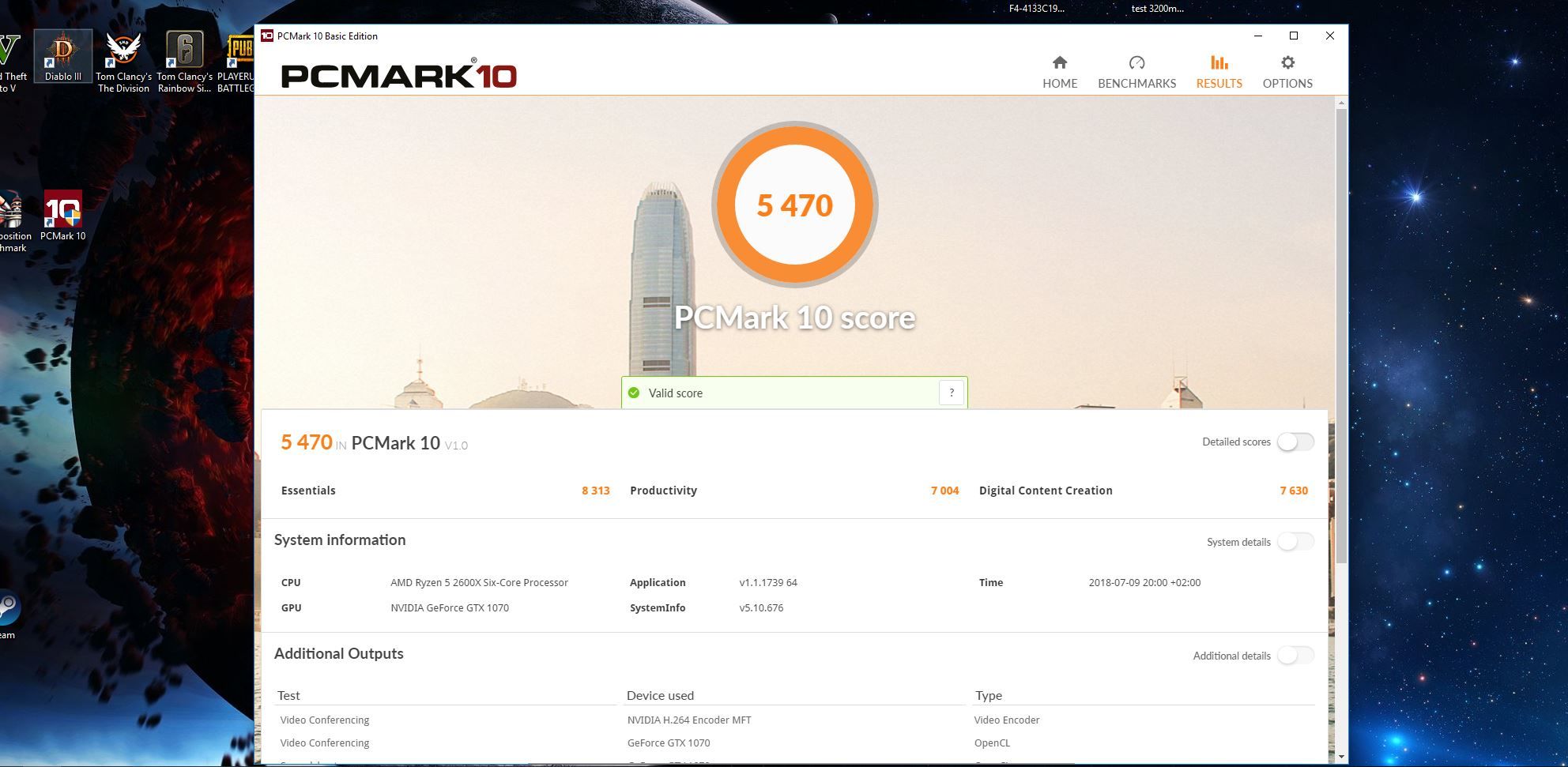Open the Diablo III desktop shortcut

click(x=63, y=57)
